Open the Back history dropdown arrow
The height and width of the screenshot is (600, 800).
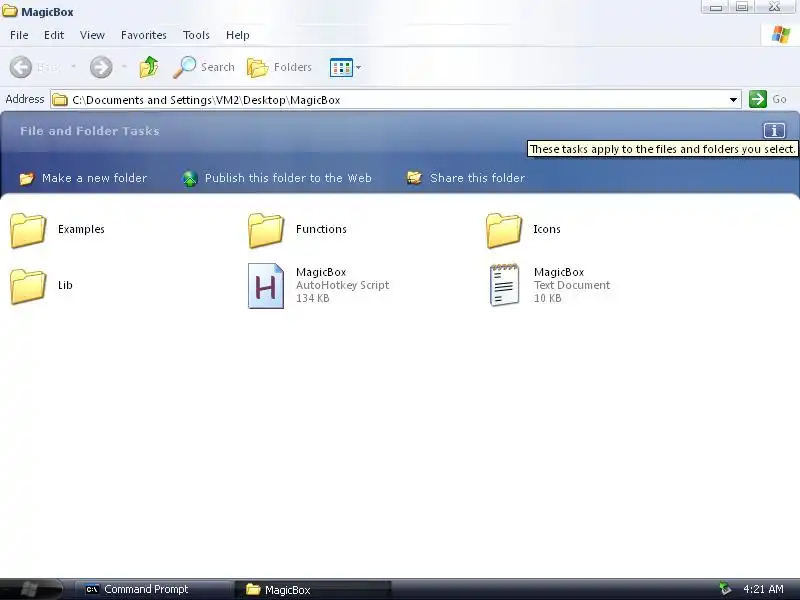(x=73, y=67)
